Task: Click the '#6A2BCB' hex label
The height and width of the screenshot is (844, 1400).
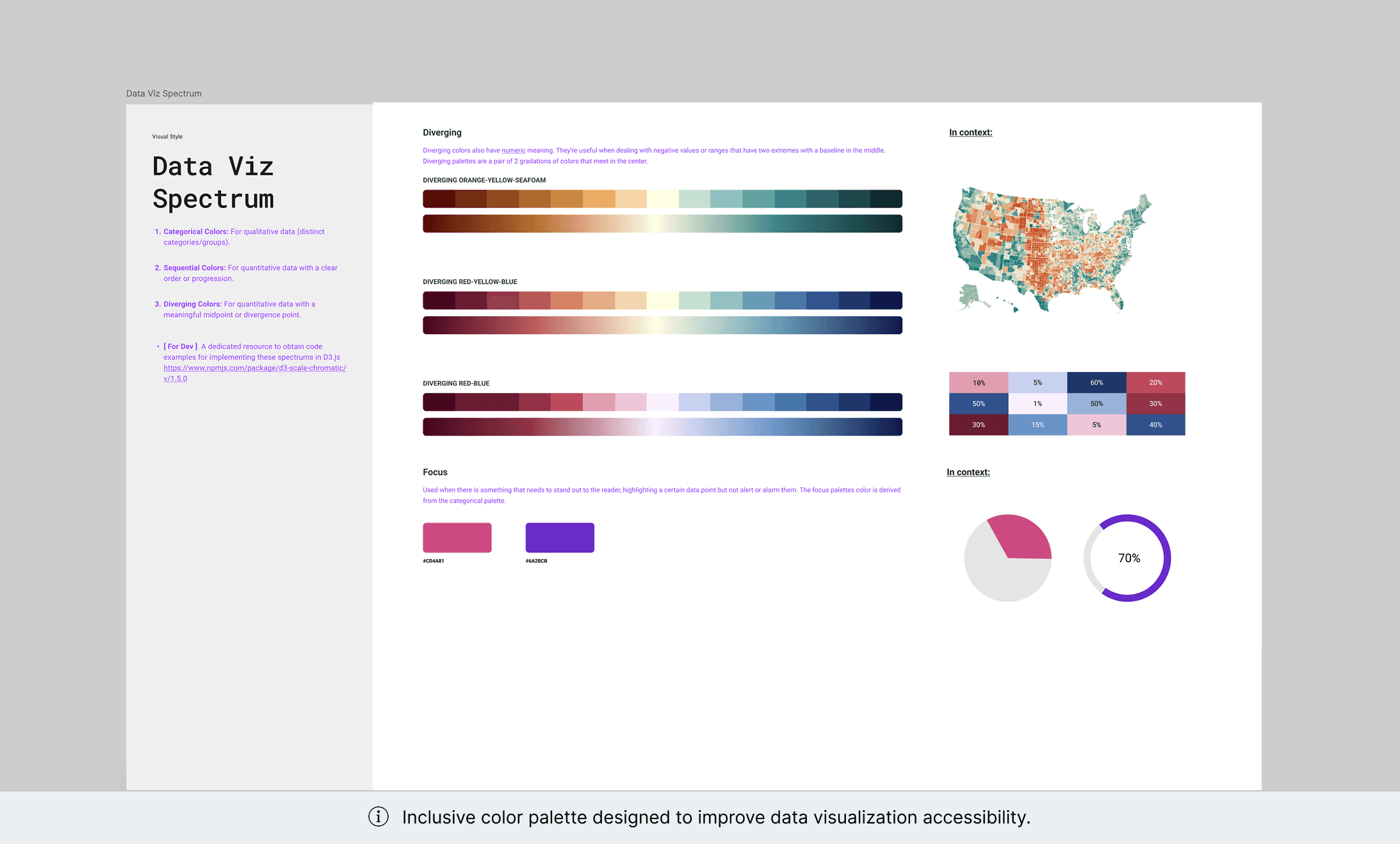Action: pos(537,561)
